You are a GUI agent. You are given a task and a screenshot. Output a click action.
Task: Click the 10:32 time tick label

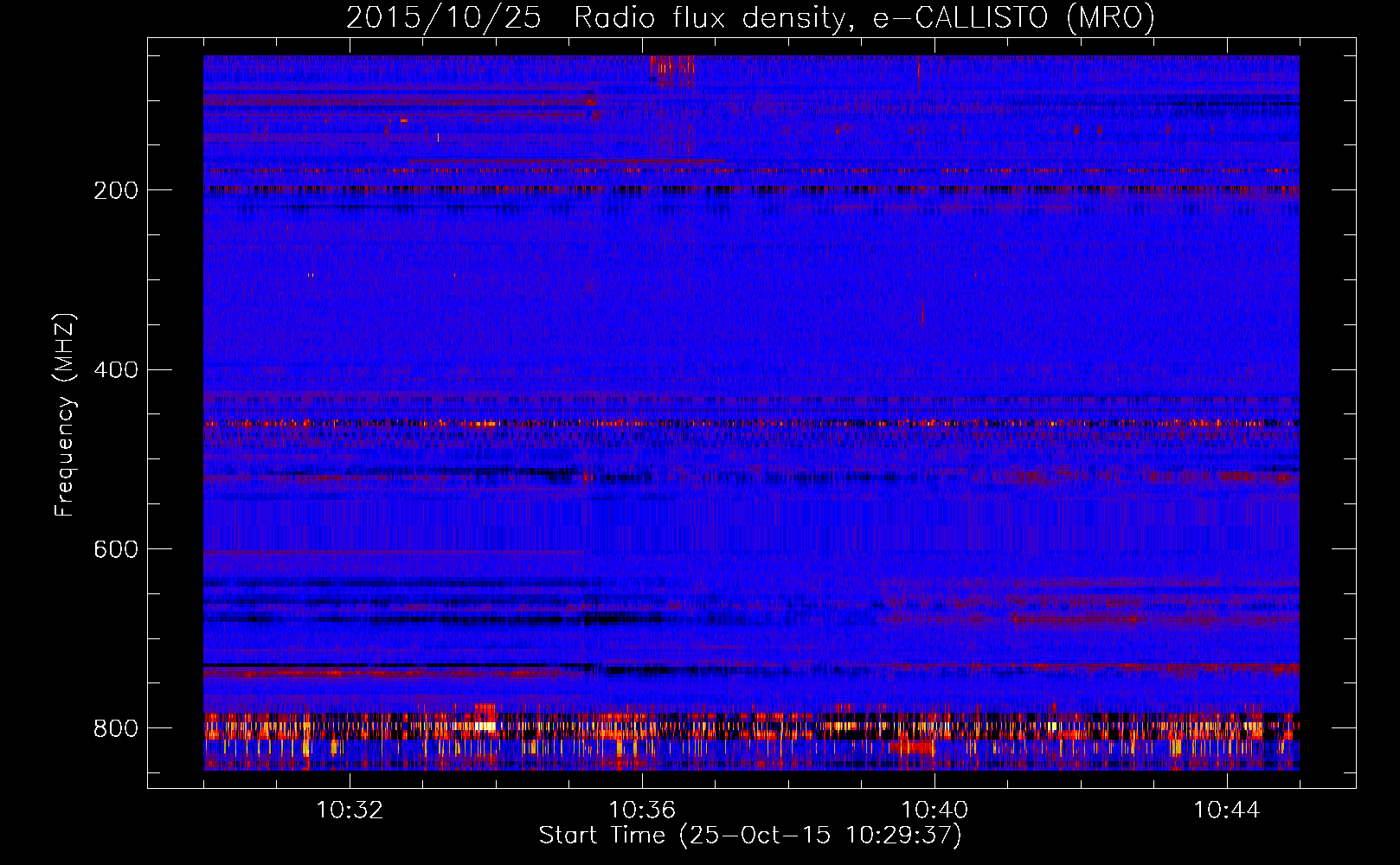click(x=350, y=810)
